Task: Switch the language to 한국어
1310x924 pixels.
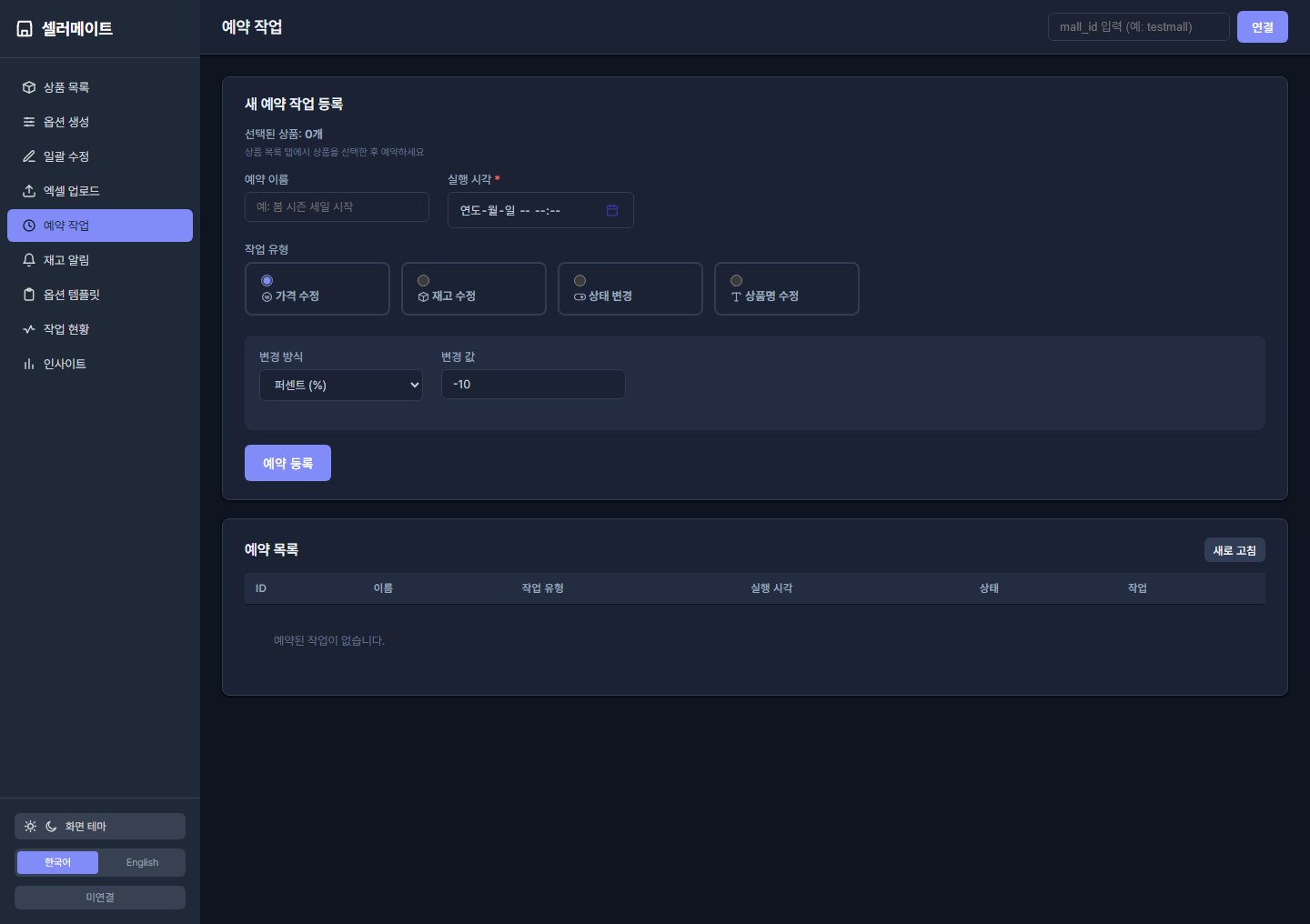Action: (57, 862)
